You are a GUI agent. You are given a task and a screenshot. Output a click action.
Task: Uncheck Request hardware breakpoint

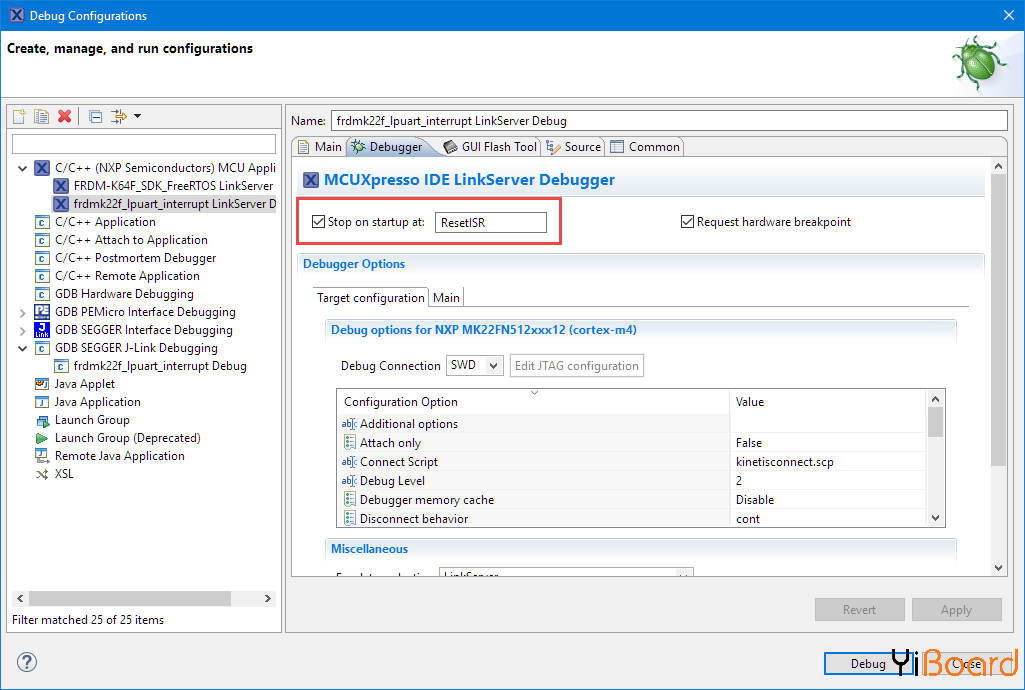click(x=687, y=222)
